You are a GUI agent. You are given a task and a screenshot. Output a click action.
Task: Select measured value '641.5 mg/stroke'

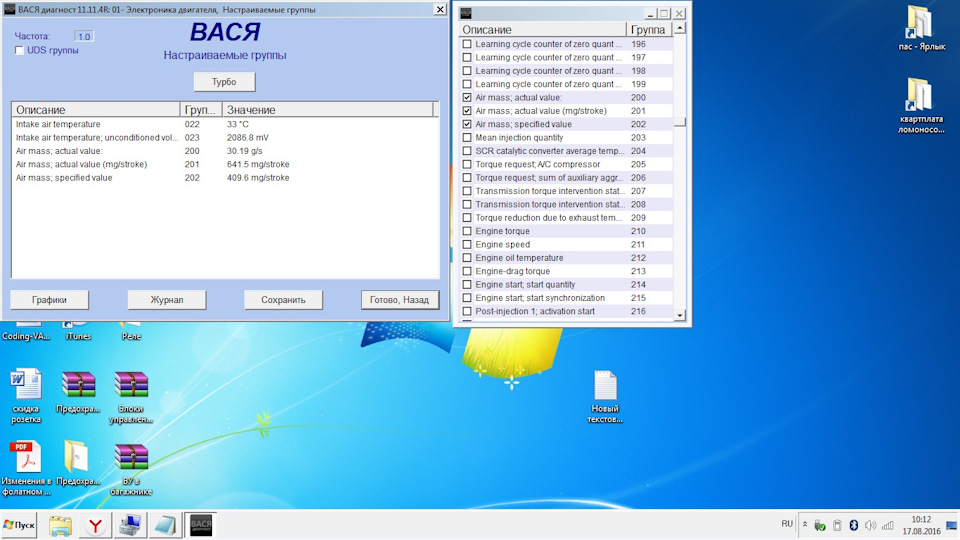(258, 165)
